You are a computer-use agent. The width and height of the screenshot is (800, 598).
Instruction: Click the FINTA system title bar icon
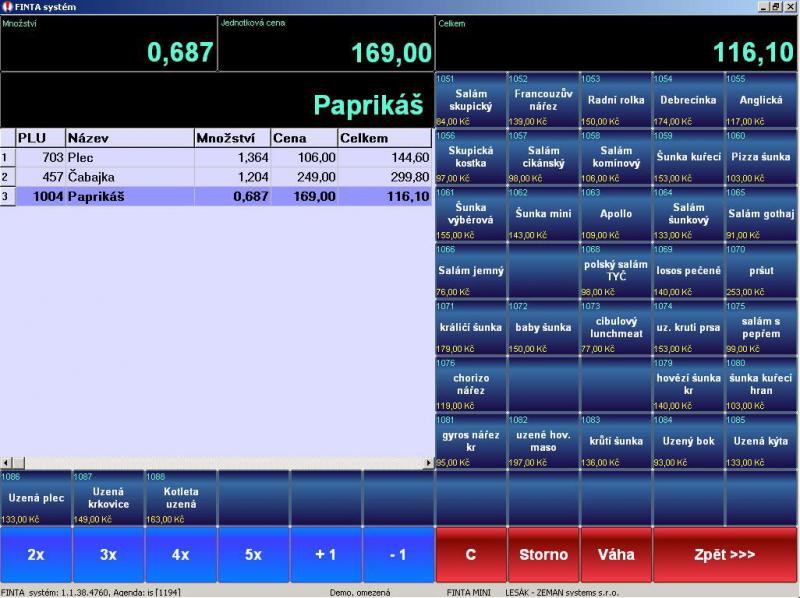(8, 6)
